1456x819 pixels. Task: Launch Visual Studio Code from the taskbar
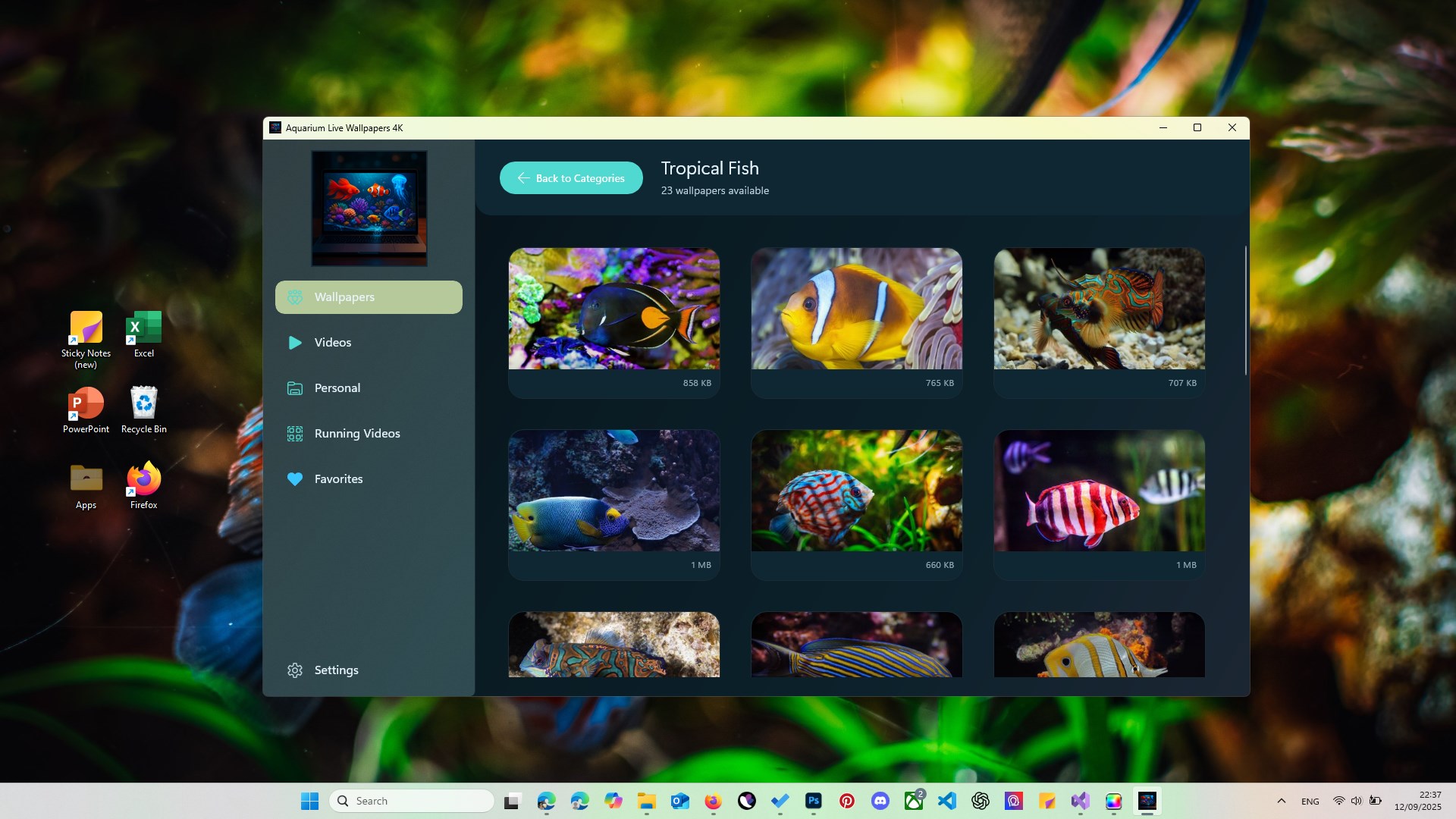pos(946,800)
